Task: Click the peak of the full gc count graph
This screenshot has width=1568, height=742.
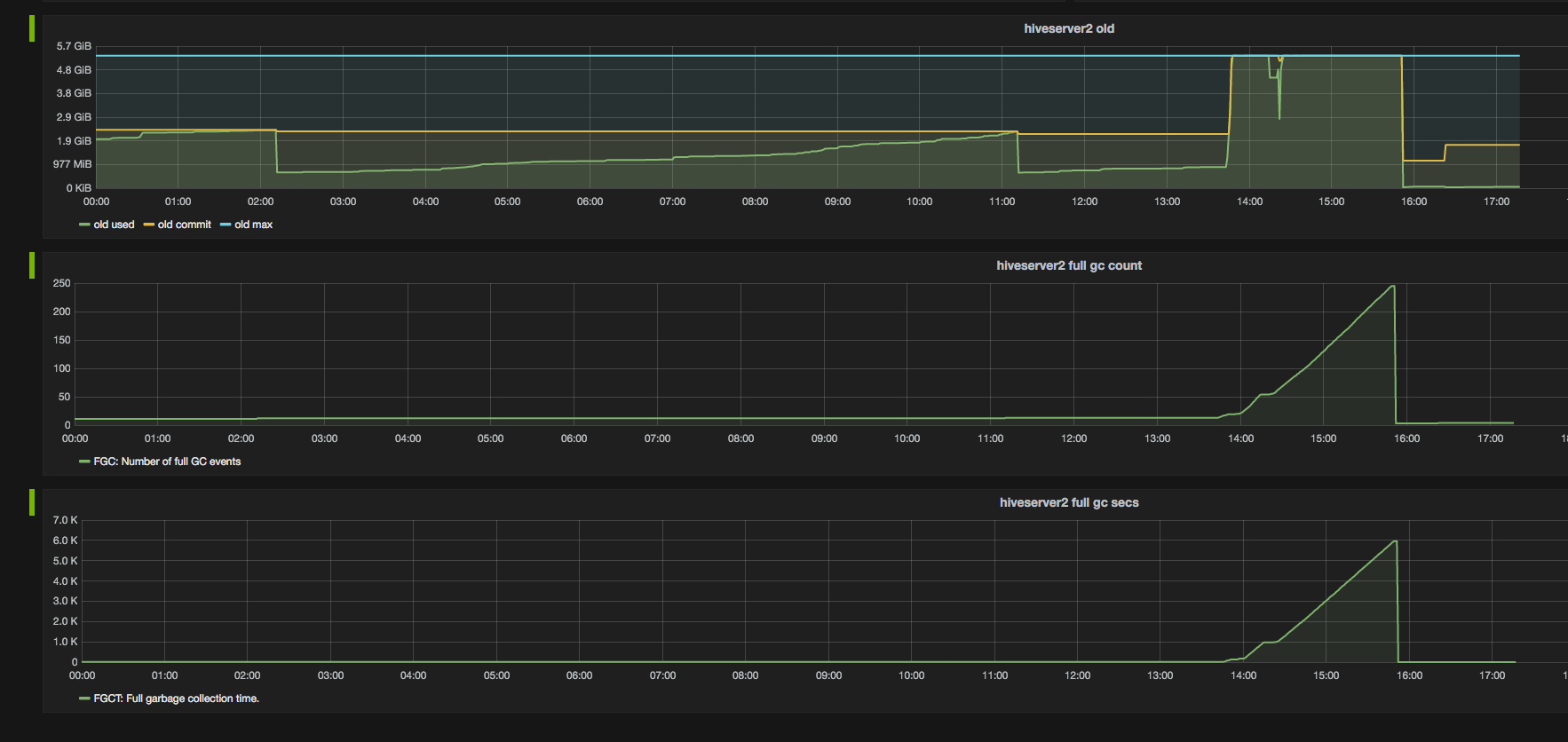Action: point(1392,286)
